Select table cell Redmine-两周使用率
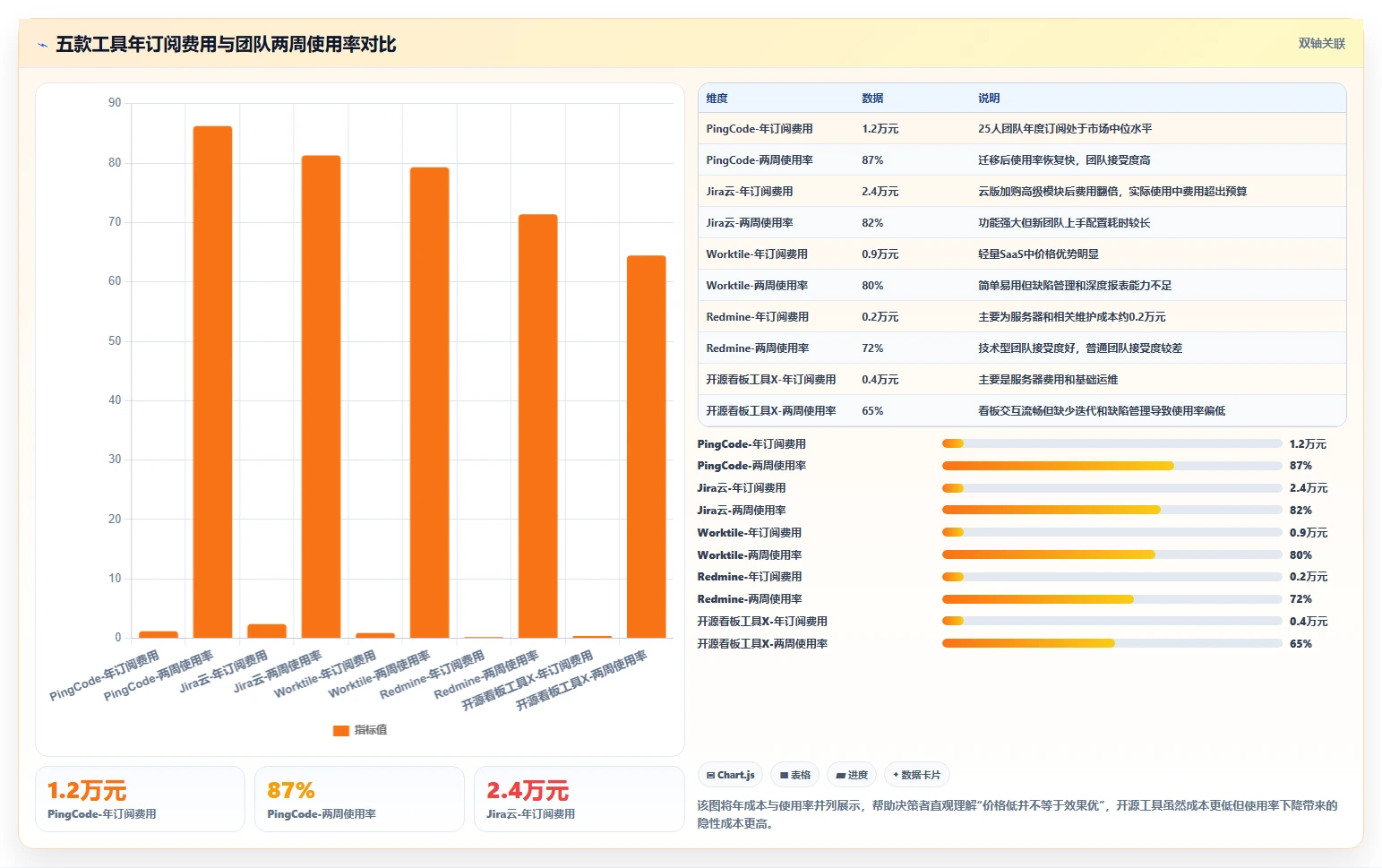The width and height of the screenshot is (1382, 868). pos(757,348)
